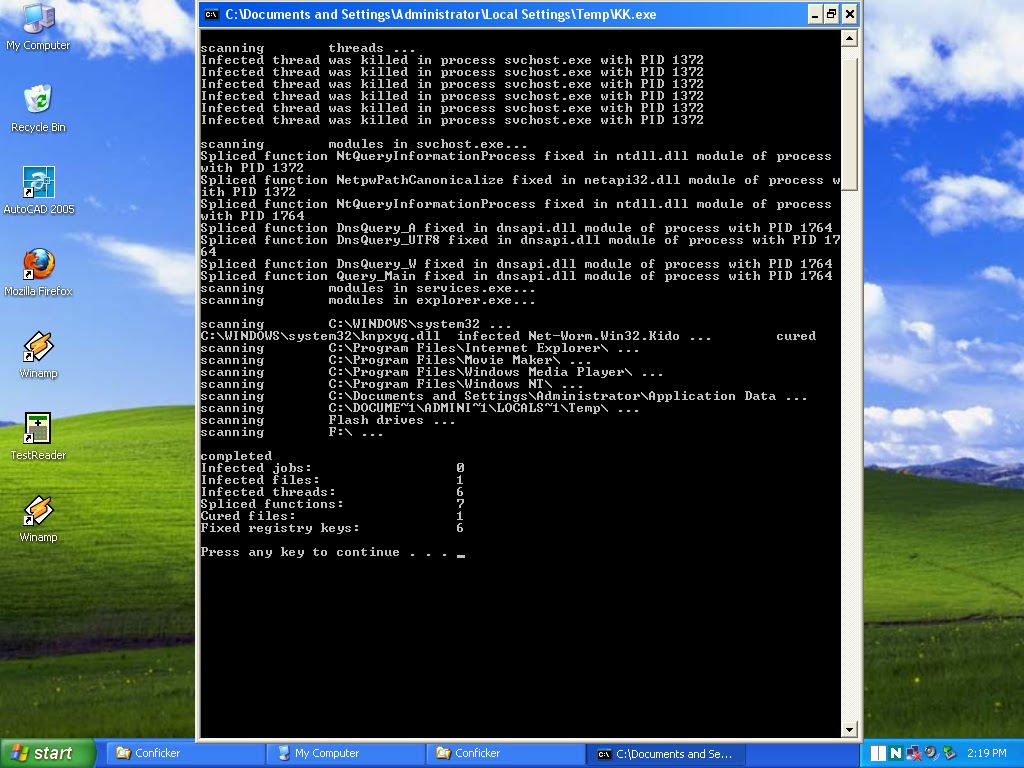
Task: Switch to Conficker taskbar button after My Computer
Action: point(505,753)
